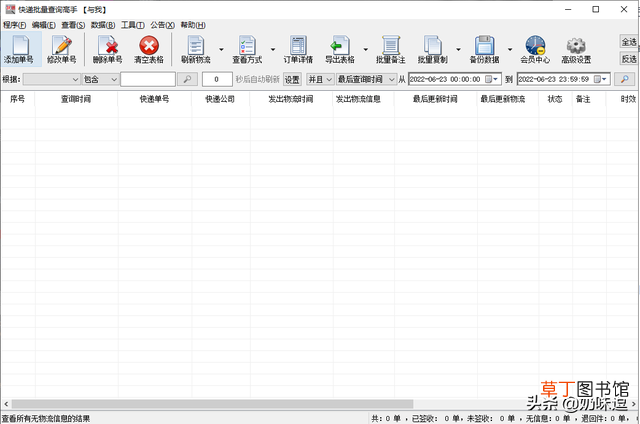Image resolution: width=640 pixels, height=424 pixels.
Task: Open the 公告(X) menu
Action: 162,25
